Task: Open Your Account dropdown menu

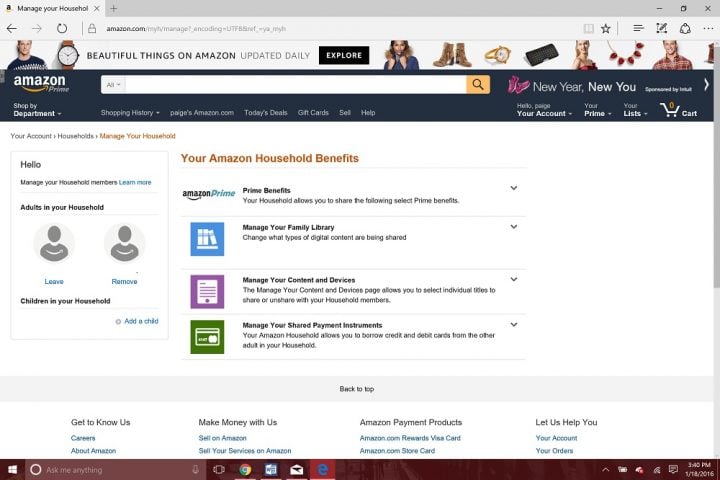Action: pyautogui.click(x=544, y=110)
